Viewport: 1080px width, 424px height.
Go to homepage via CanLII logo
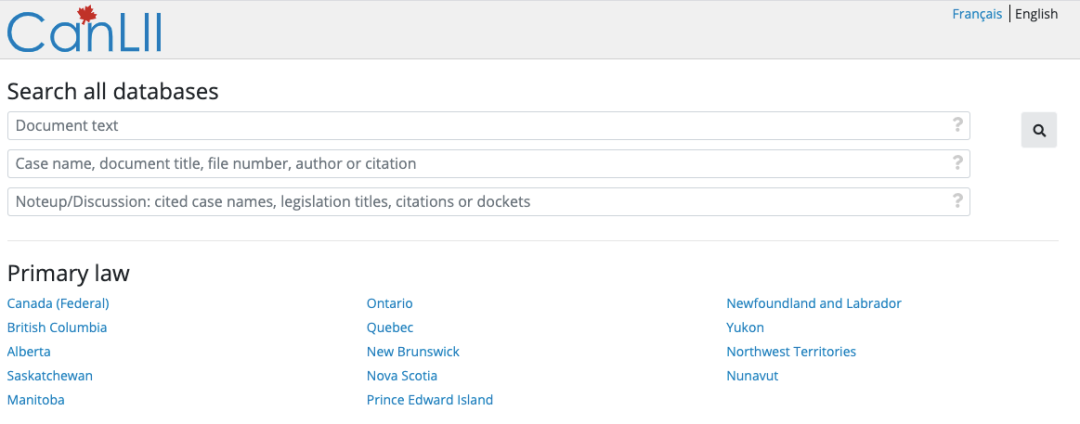click(x=84, y=30)
